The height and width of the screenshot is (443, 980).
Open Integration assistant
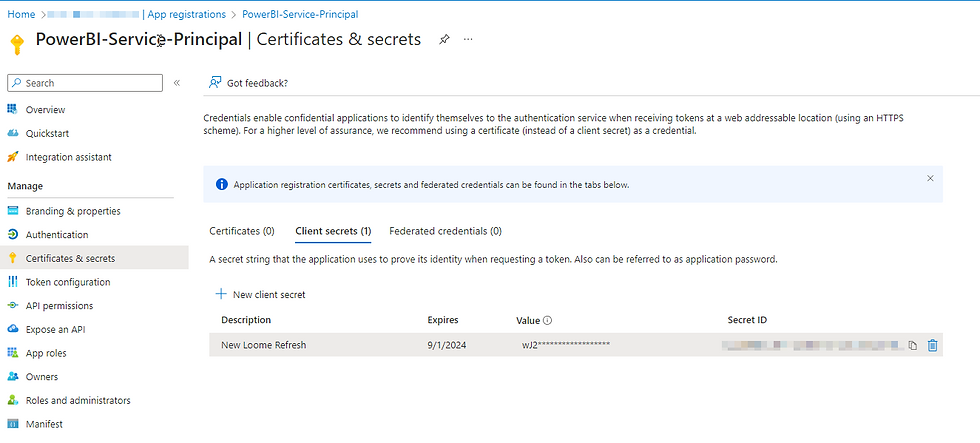(69, 157)
